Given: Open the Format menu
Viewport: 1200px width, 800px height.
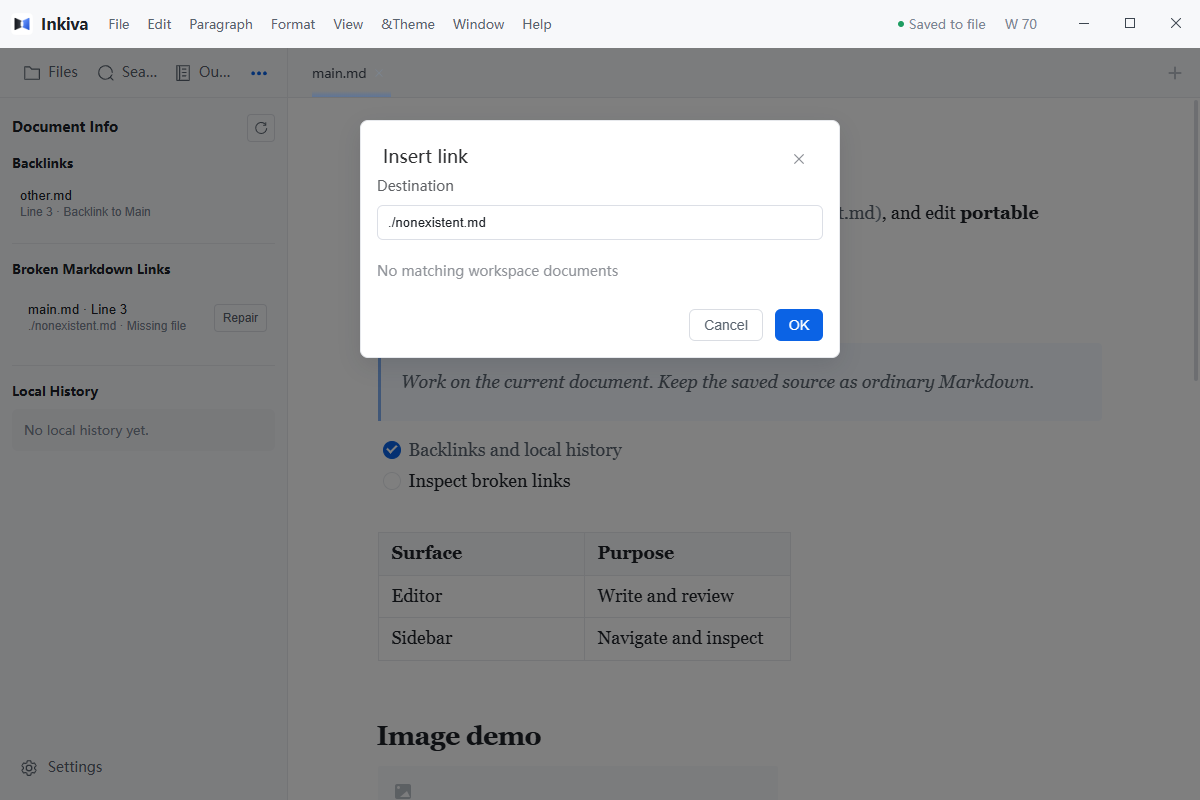Looking at the screenshot, I should (x=293, y=24).
